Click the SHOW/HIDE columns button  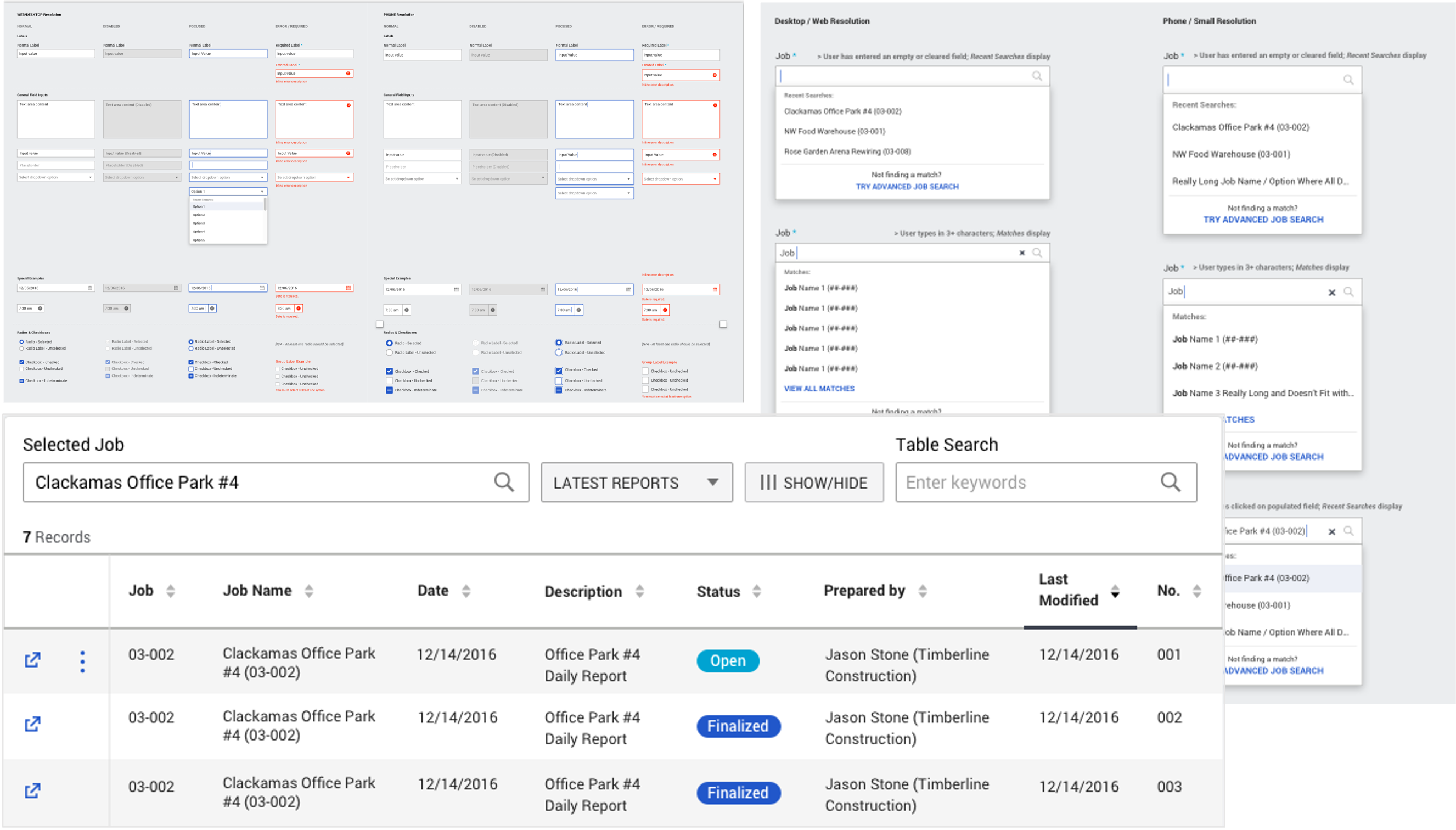tap(814, 483)
